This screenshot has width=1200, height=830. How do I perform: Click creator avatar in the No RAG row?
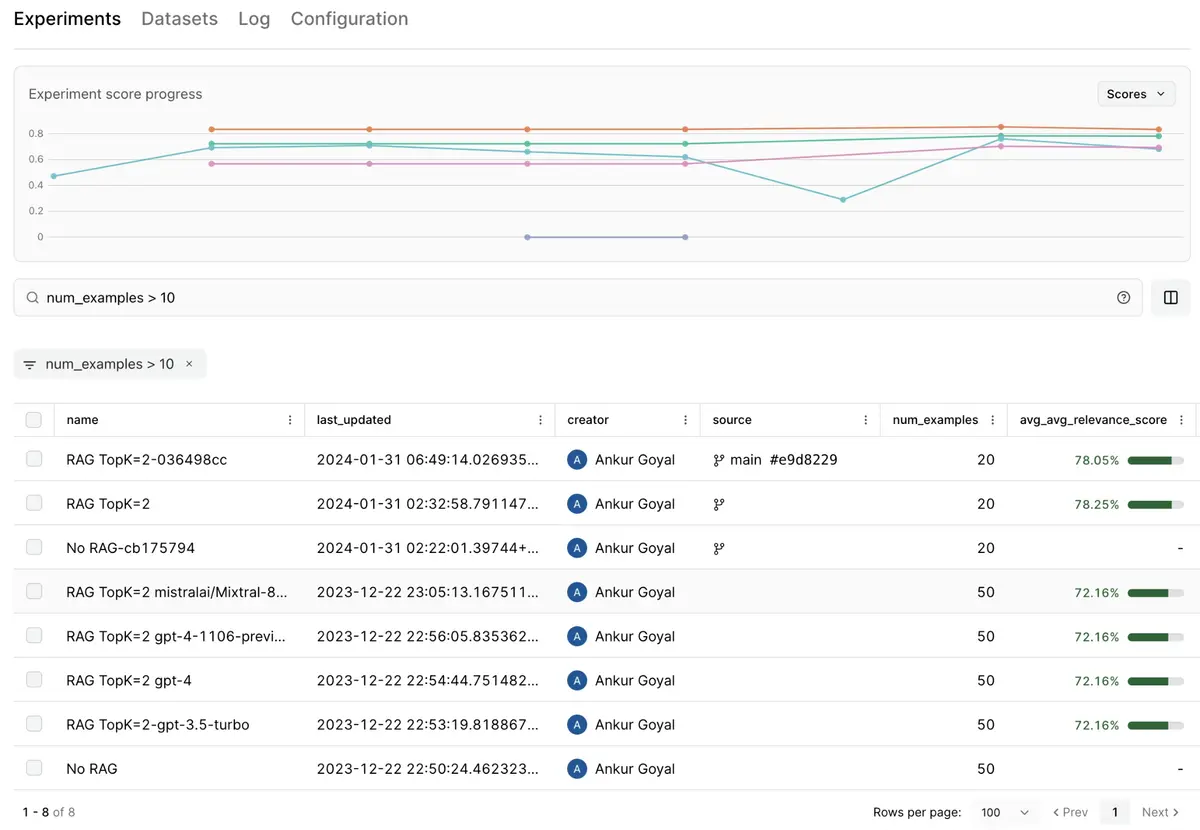(x=577, y=768)
